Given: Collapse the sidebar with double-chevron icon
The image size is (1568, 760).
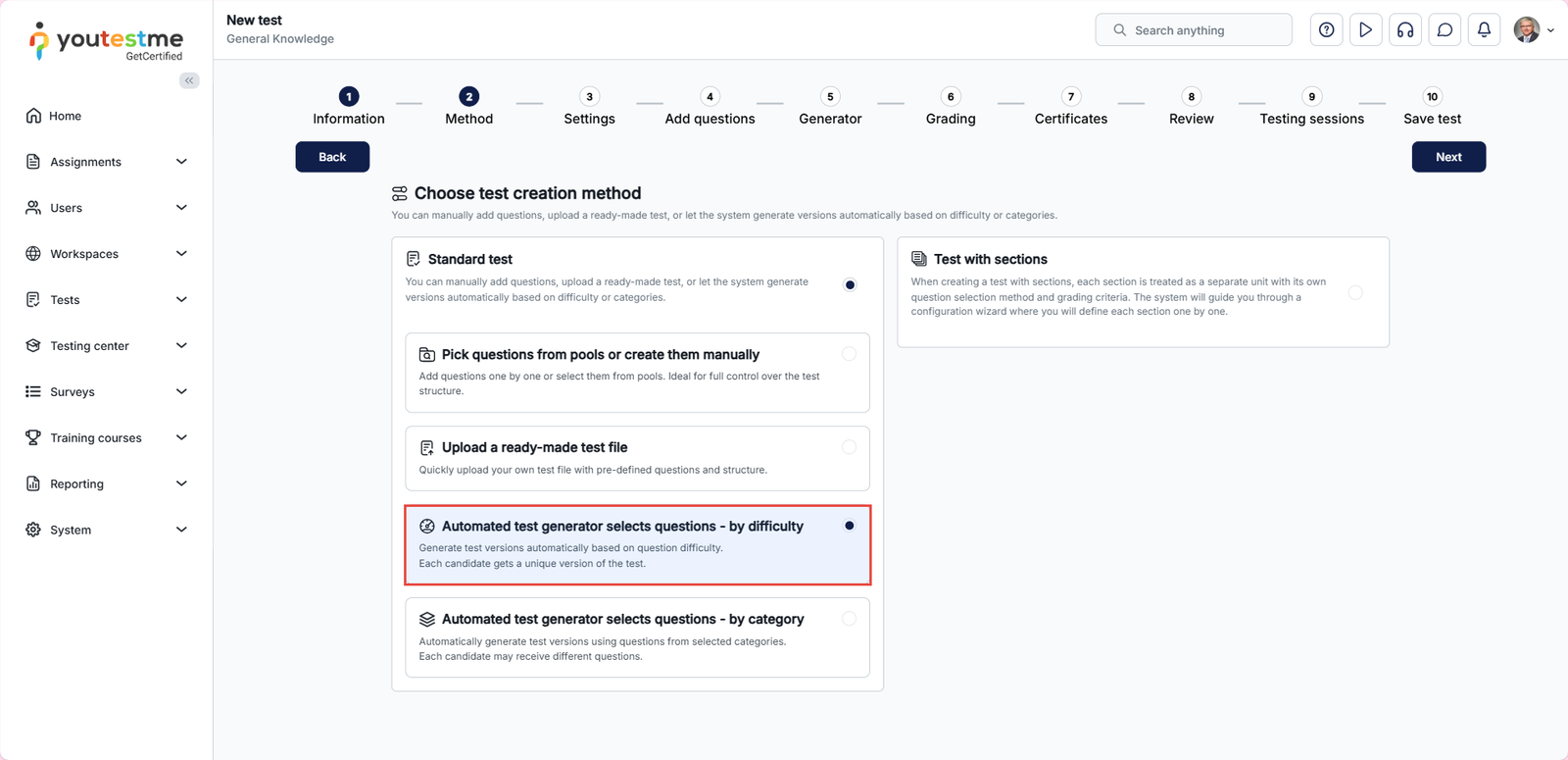Looking at the screenshot, I should 189,80.
